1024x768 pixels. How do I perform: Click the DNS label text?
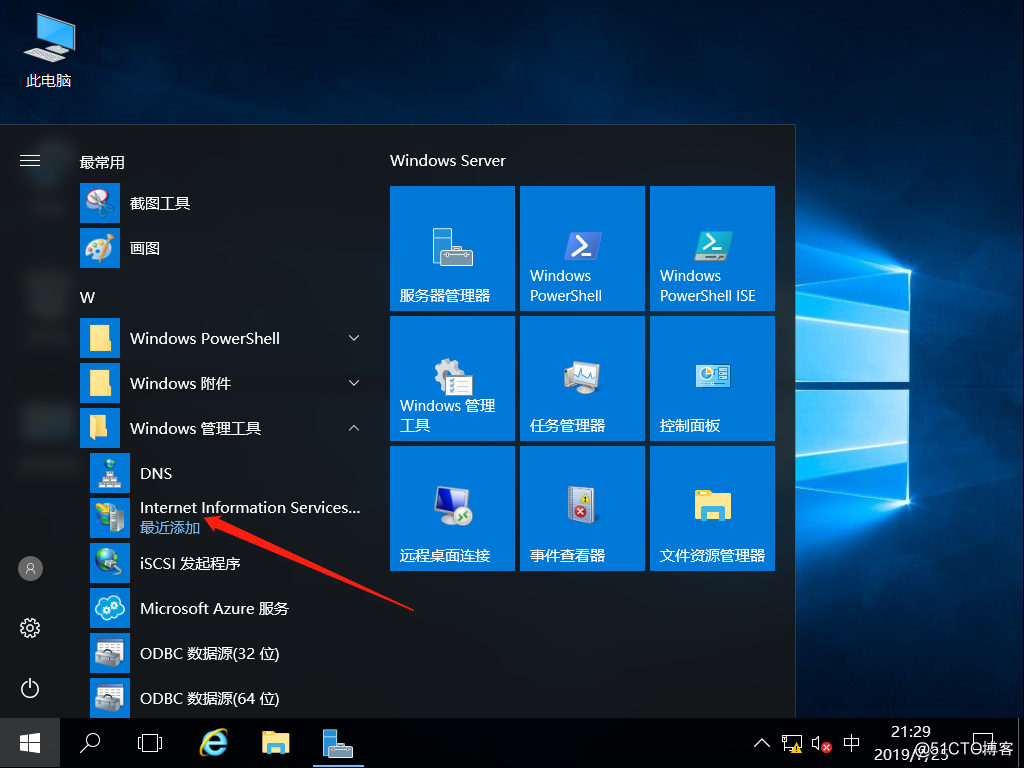tap(156, 473)
